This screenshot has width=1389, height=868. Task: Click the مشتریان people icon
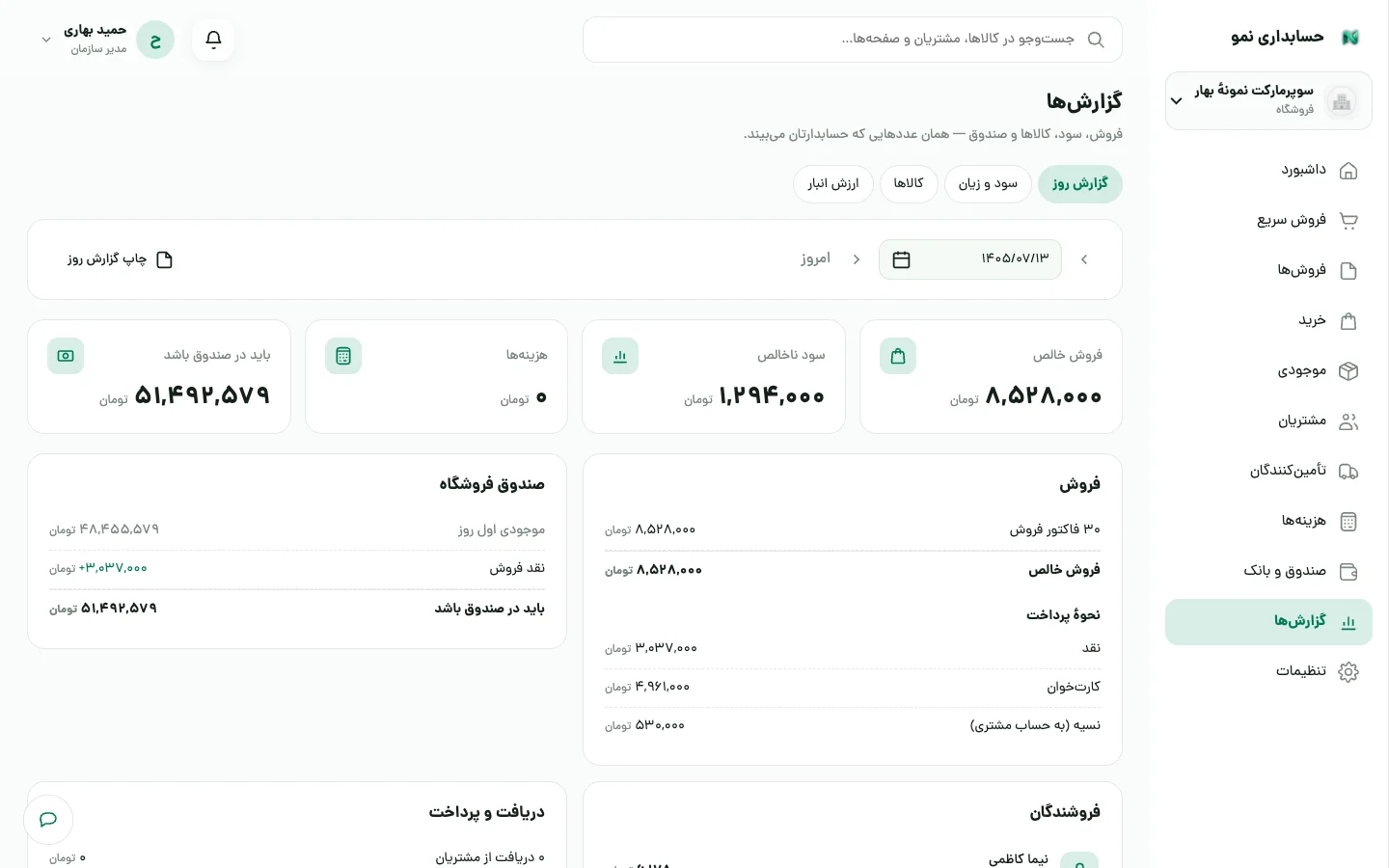click(x=1348, y=421)
